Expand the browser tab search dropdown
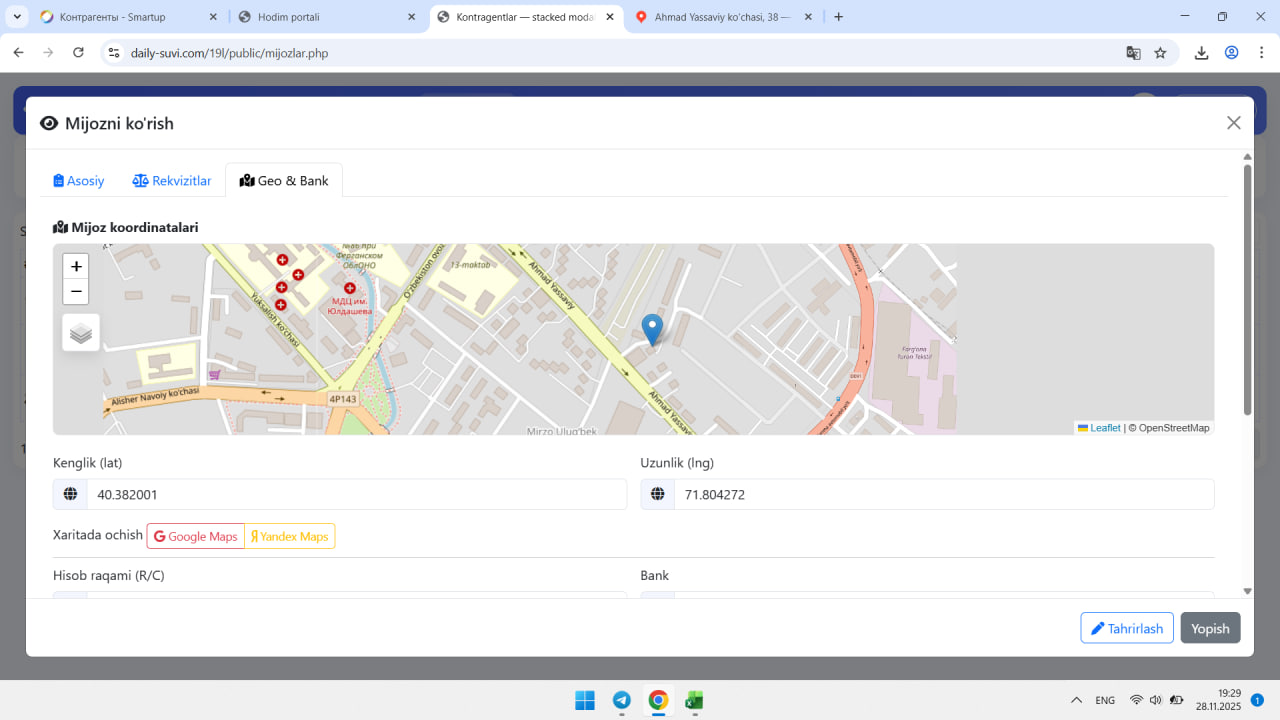Image resolution: width=1280 pixels, height=720 pixels. tap(17, 17)
